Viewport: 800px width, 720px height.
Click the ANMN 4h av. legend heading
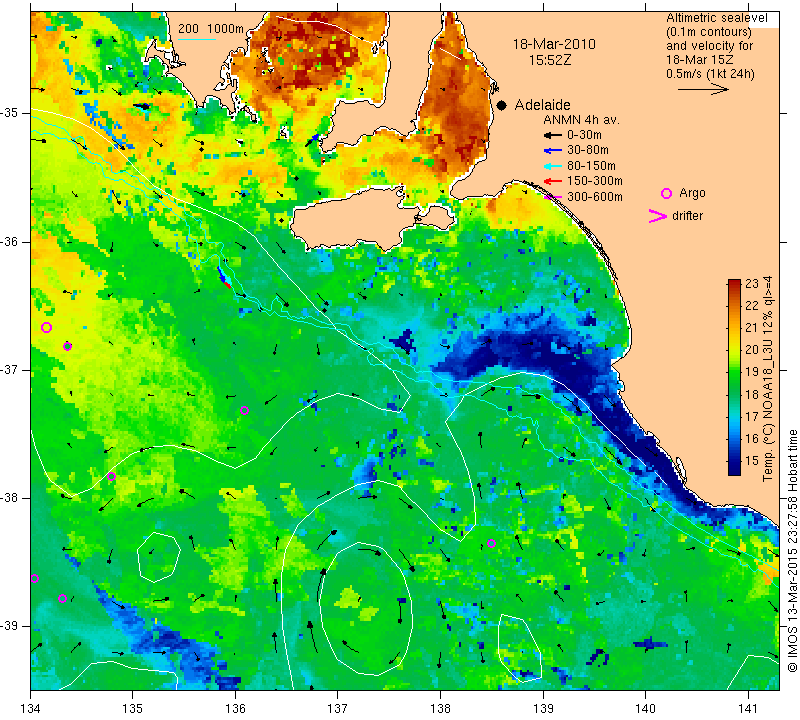coord(581,120)
